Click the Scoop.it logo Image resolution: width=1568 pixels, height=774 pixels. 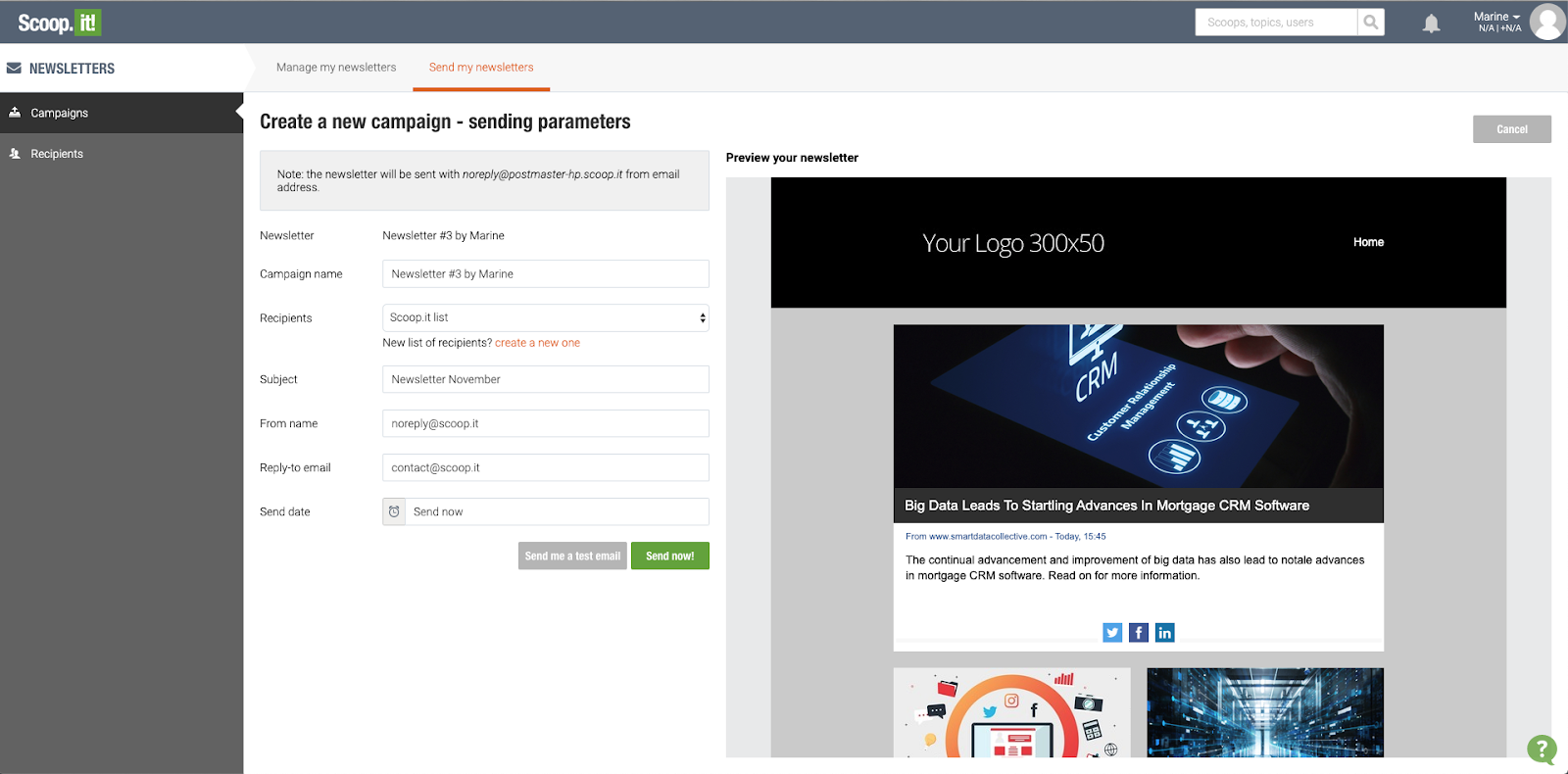(60, 23)
